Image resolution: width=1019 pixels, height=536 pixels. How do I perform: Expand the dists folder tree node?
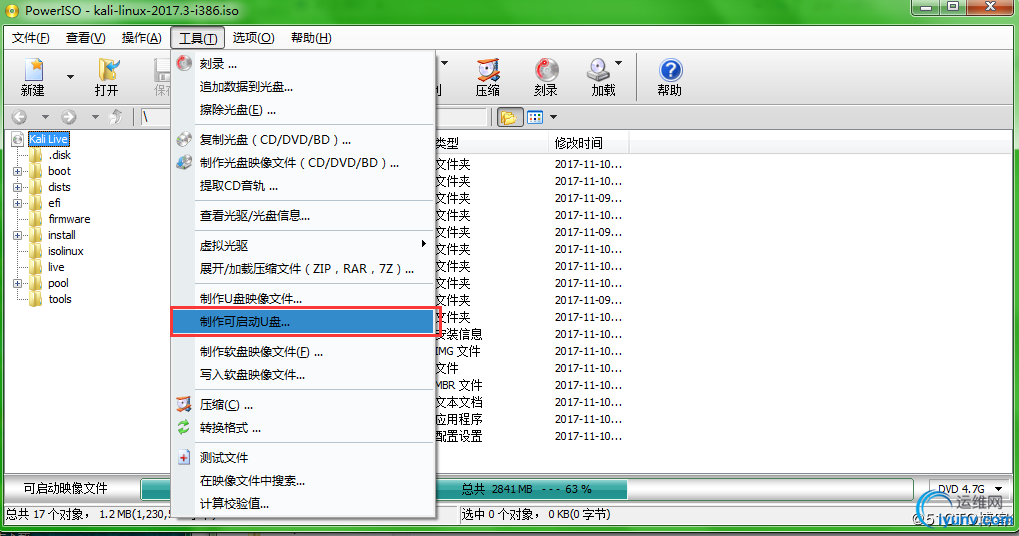coord(18,187)
